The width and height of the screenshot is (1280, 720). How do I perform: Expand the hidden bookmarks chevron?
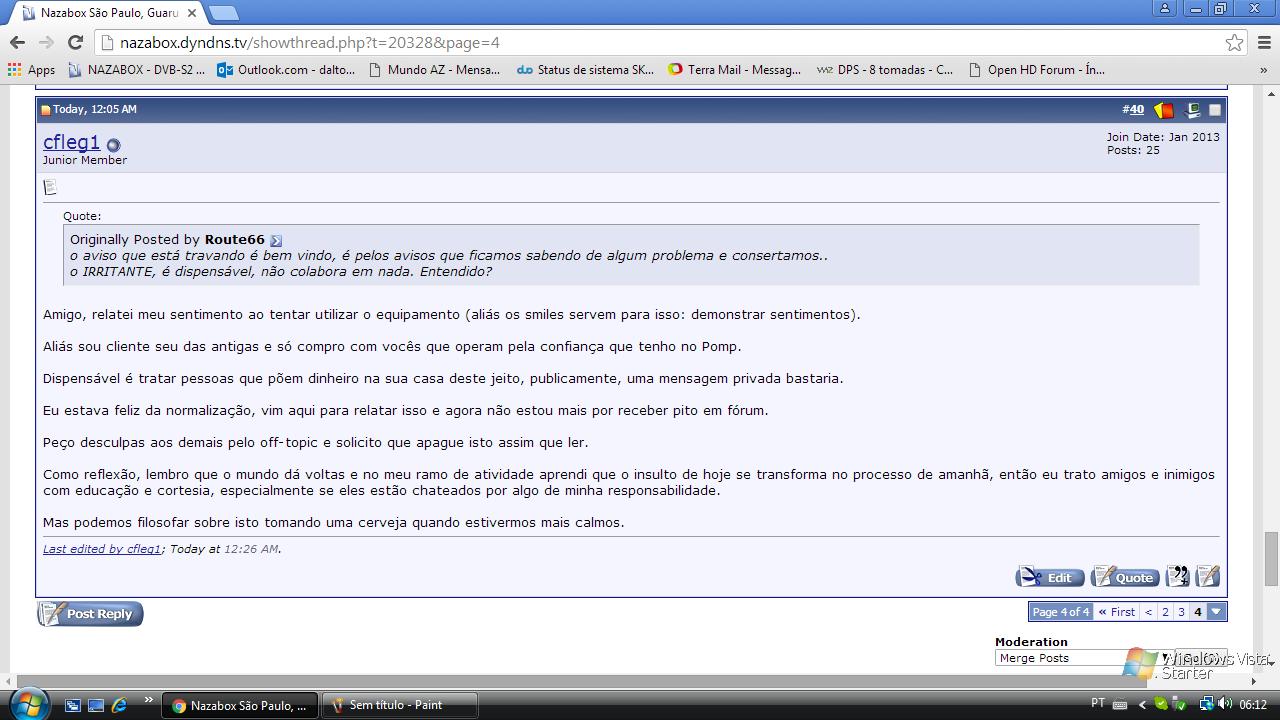pos(1264,70)
